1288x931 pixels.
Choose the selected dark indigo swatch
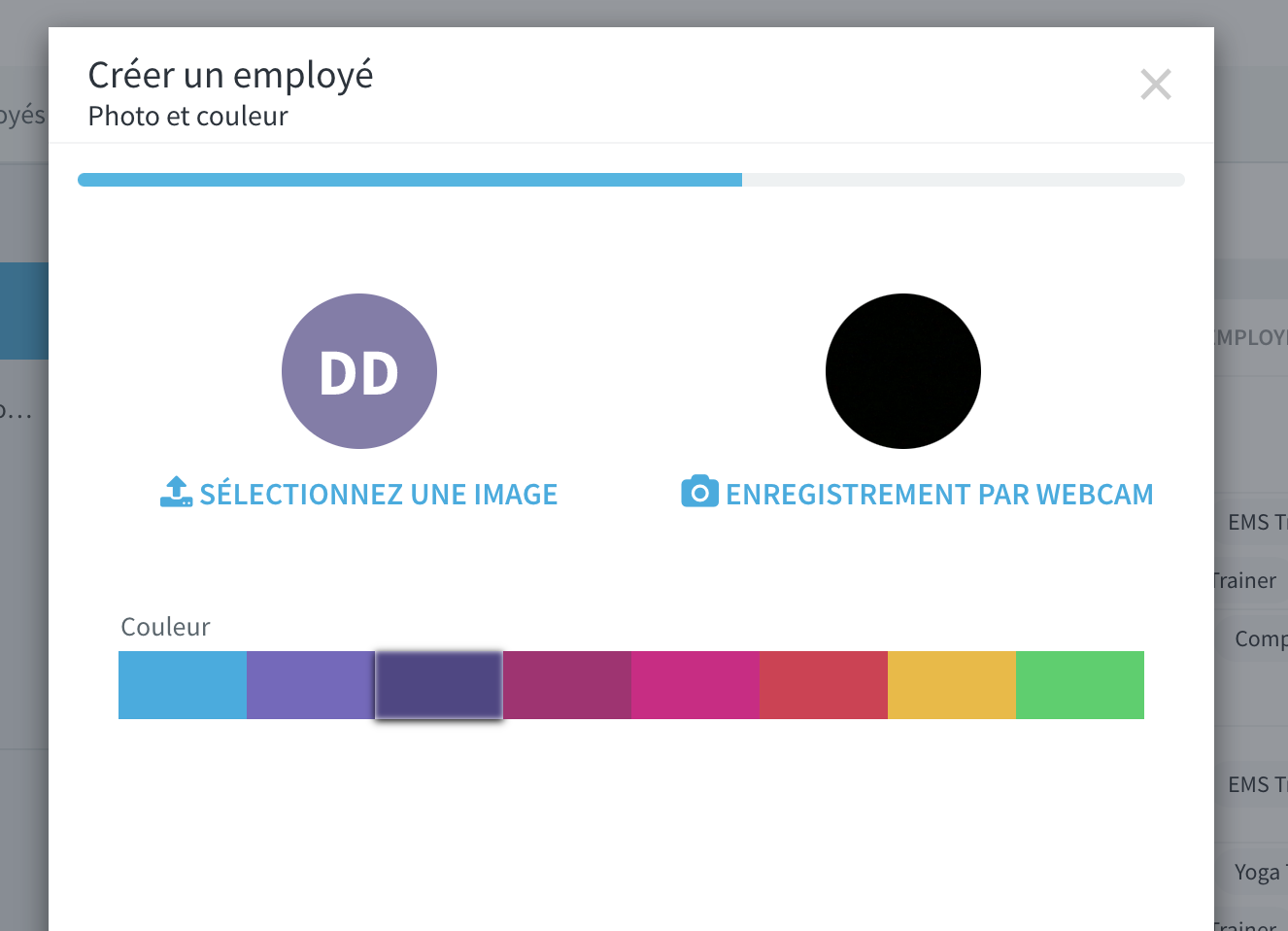tap(439, 685)
